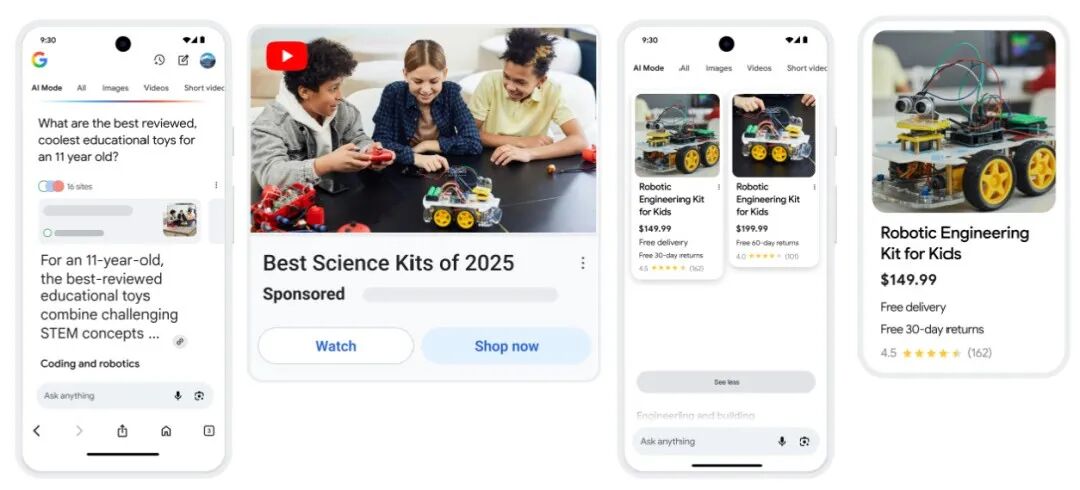The height and width of the screenshot is (490, 1080).
Task: Go to home via browser toolbar icon
Action: point(166,431)
